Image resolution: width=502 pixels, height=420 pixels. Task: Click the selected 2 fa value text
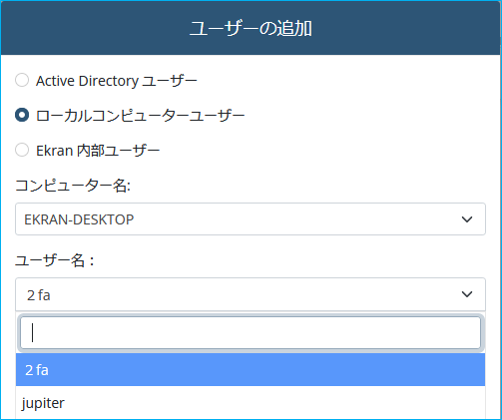point(39,295)
